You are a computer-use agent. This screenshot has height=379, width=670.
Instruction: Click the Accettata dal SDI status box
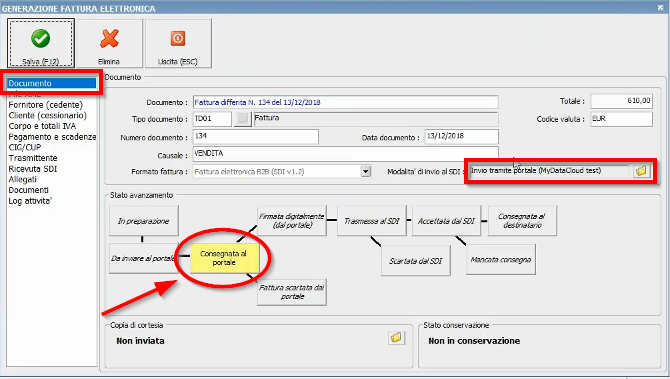click(447, 220)
